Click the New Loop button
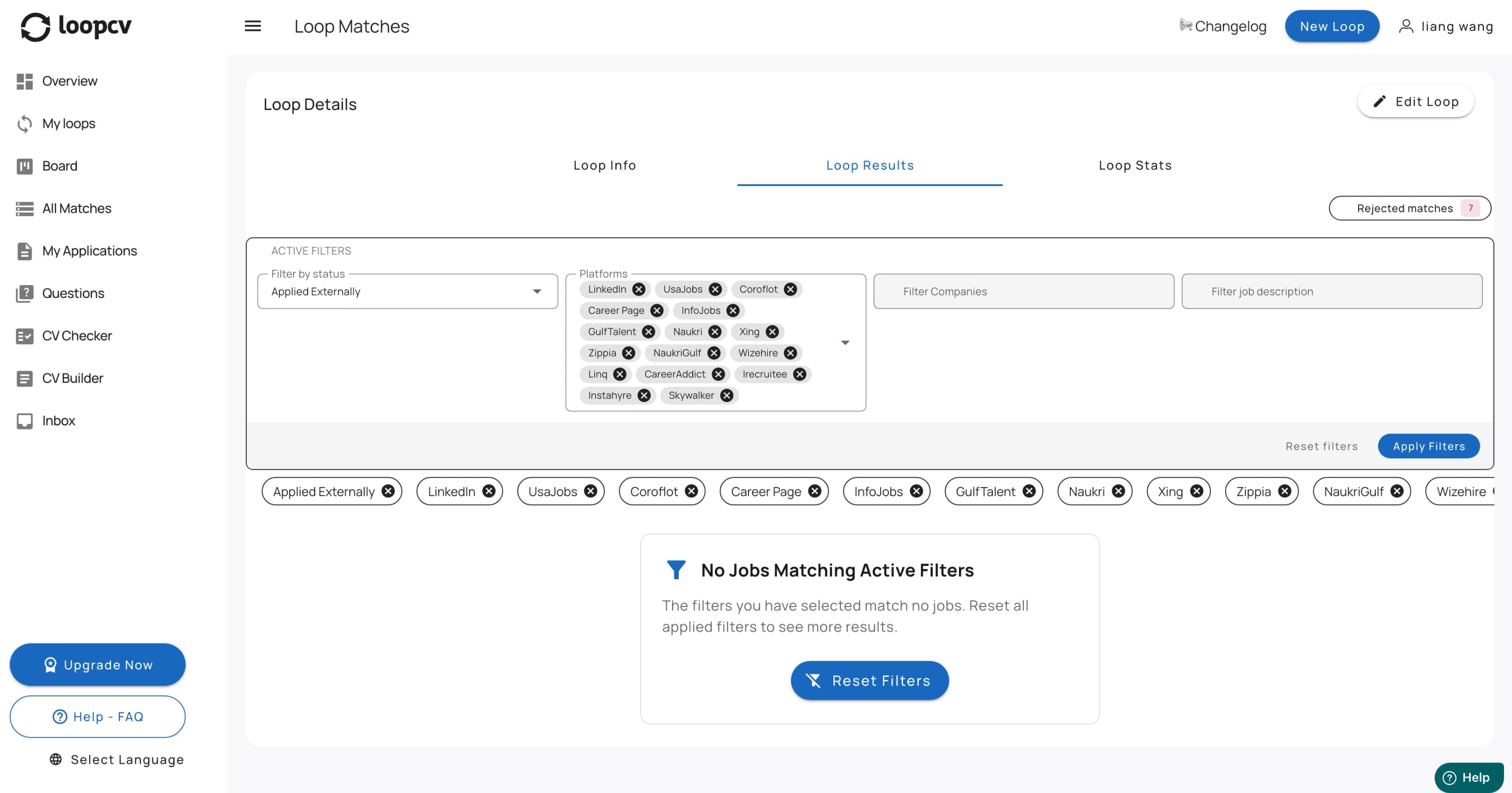Screen dimensions: 1512x793 (1332, 26)
